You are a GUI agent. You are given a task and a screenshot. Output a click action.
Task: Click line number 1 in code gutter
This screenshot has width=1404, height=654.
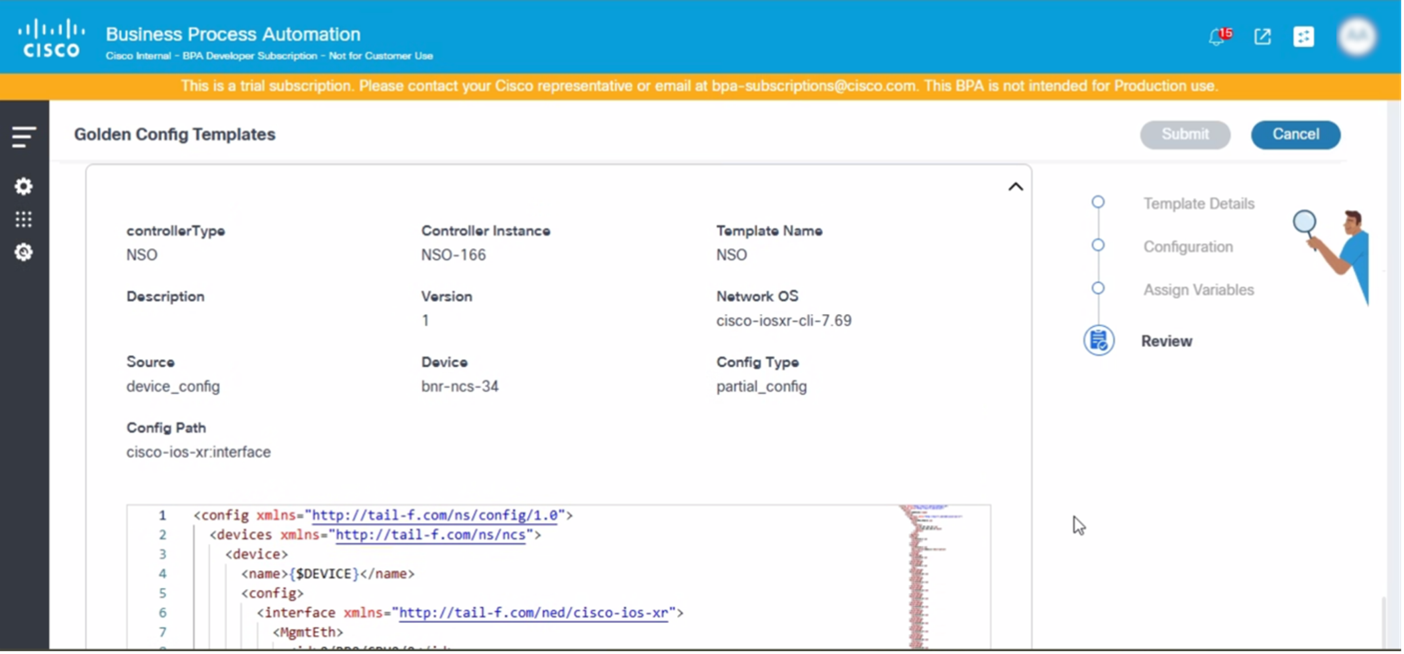162,516
